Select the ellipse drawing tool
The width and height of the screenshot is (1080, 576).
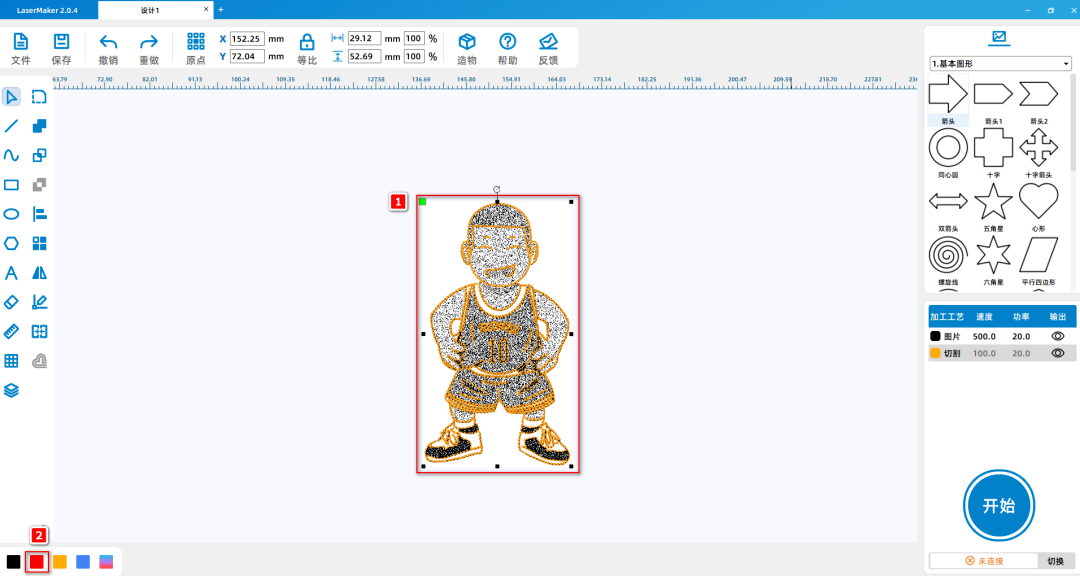click(x=12, y=214)
